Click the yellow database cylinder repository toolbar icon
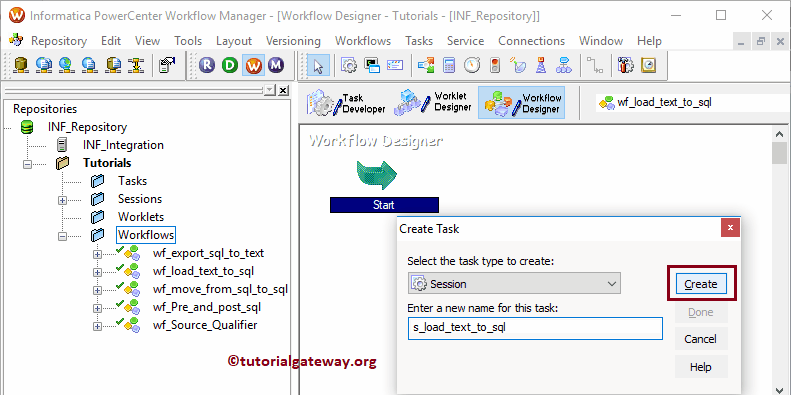 coord(21,65)
